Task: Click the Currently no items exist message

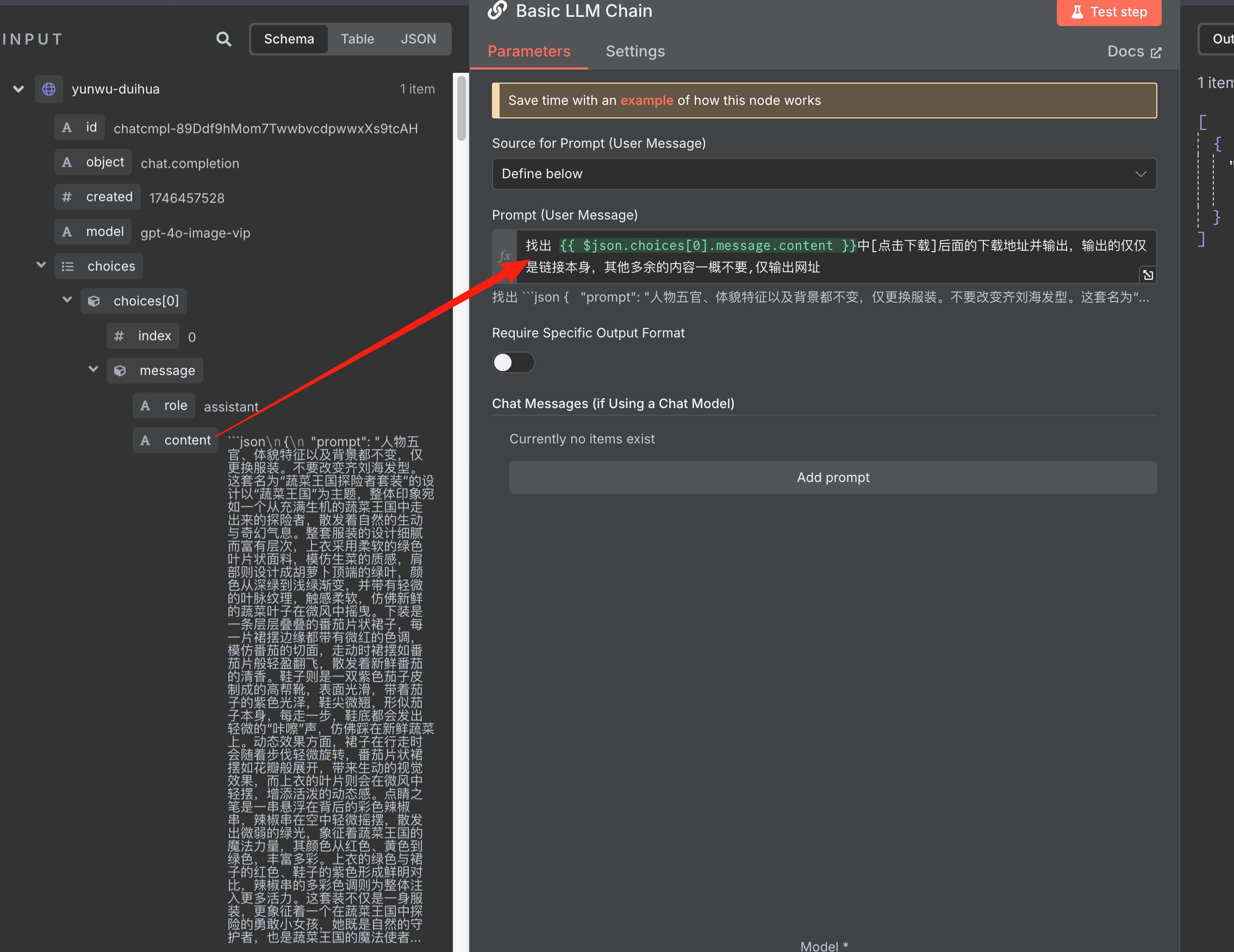Action: 582,439
